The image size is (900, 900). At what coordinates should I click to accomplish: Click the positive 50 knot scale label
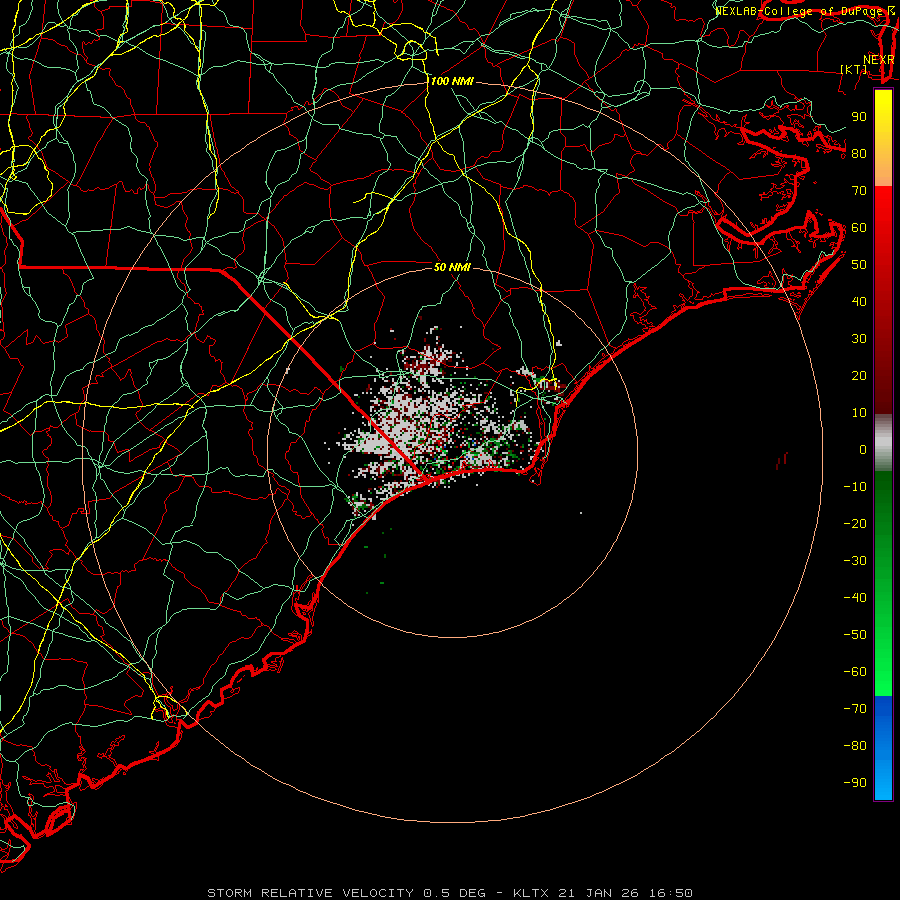pyautogui.click(x=859, y=265)
